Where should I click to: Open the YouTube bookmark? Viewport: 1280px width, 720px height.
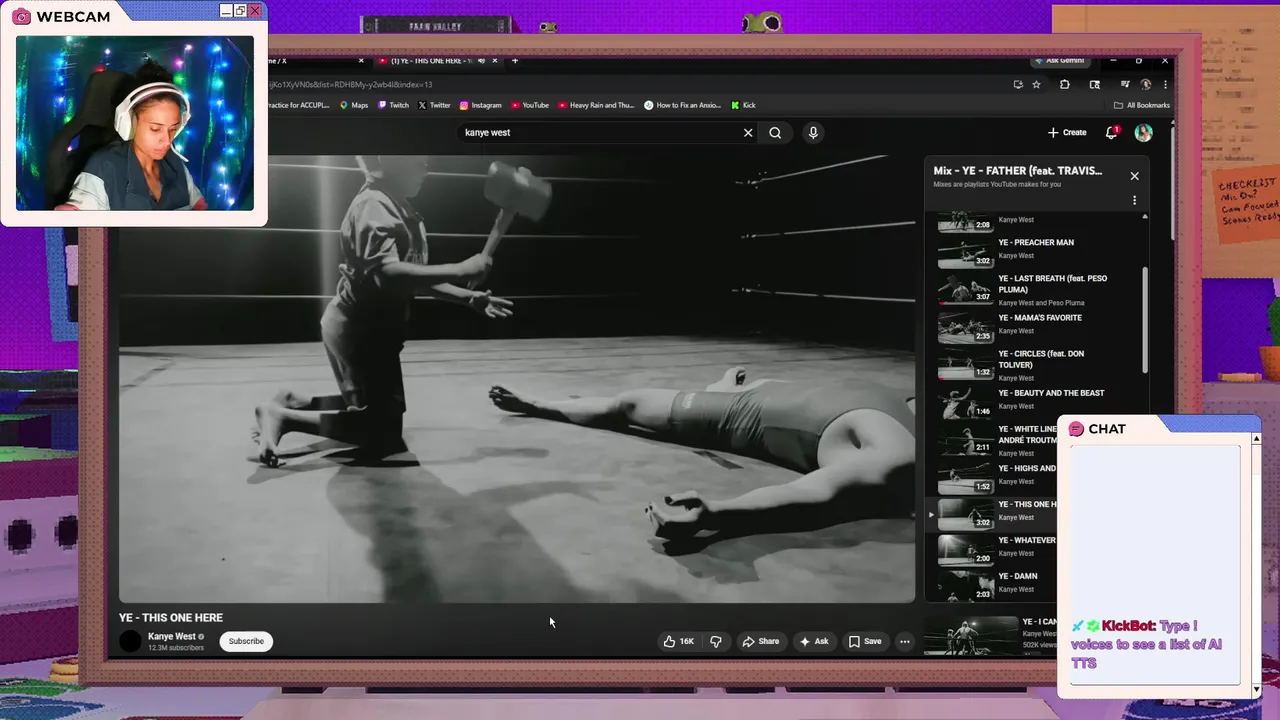pos(530,105)
